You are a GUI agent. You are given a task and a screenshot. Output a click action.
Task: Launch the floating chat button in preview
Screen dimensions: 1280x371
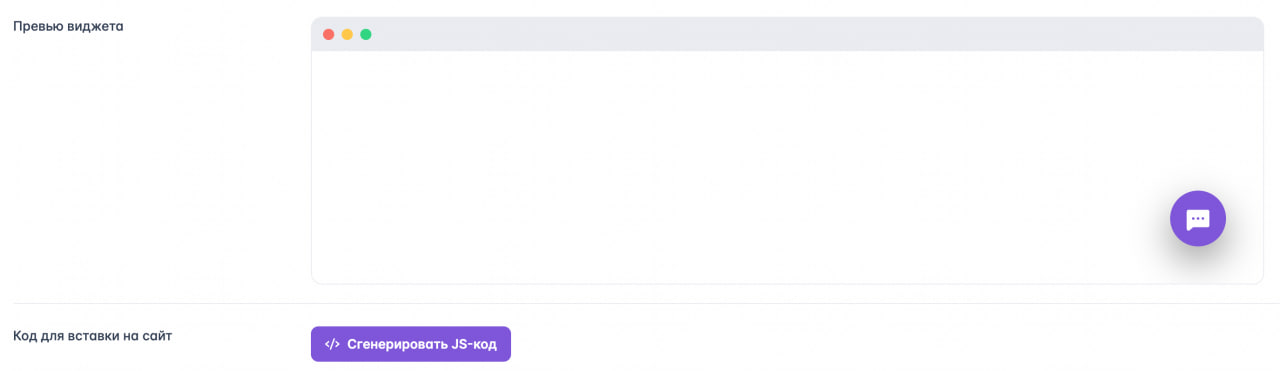pyautogui.click(x=1197, y=218)
